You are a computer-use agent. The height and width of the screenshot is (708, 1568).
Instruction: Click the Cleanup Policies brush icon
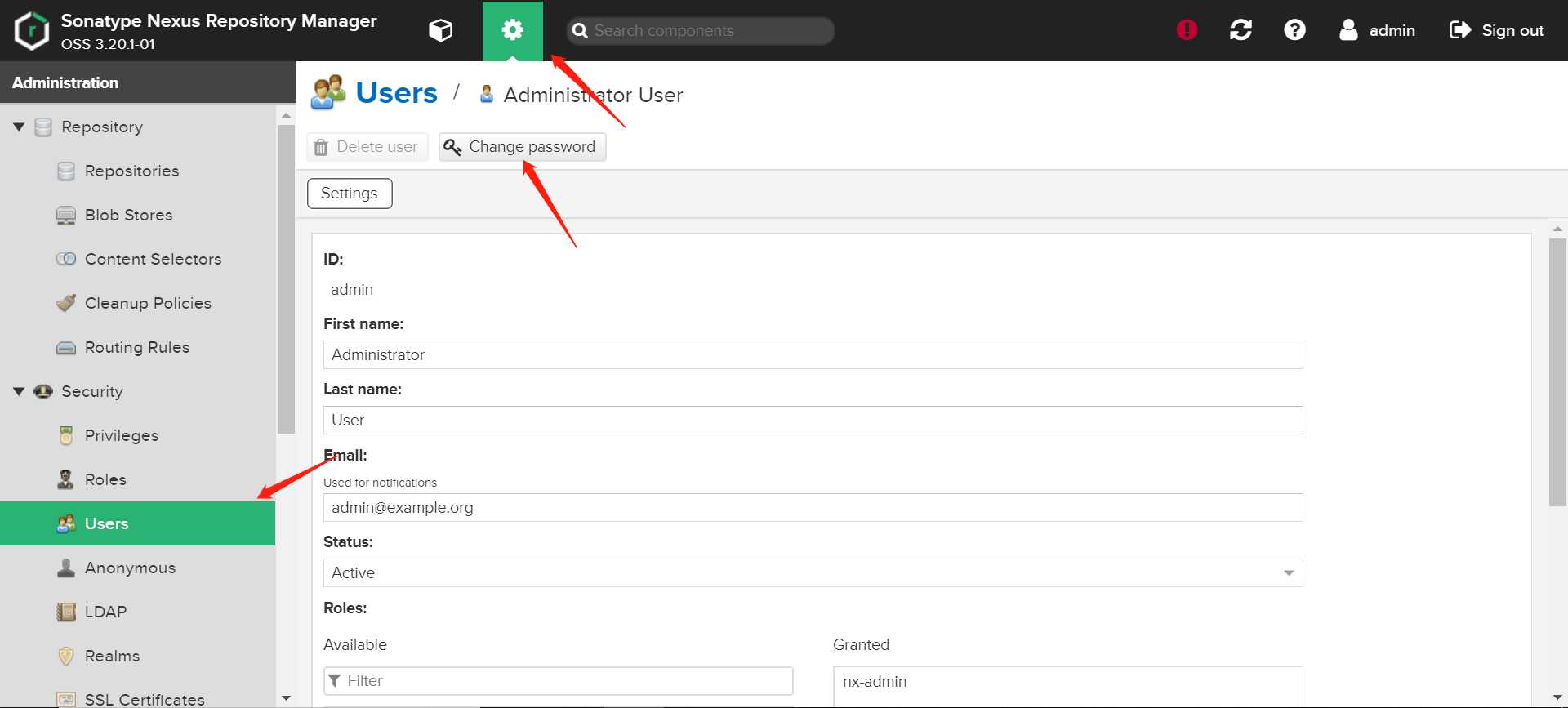[66, 303]
